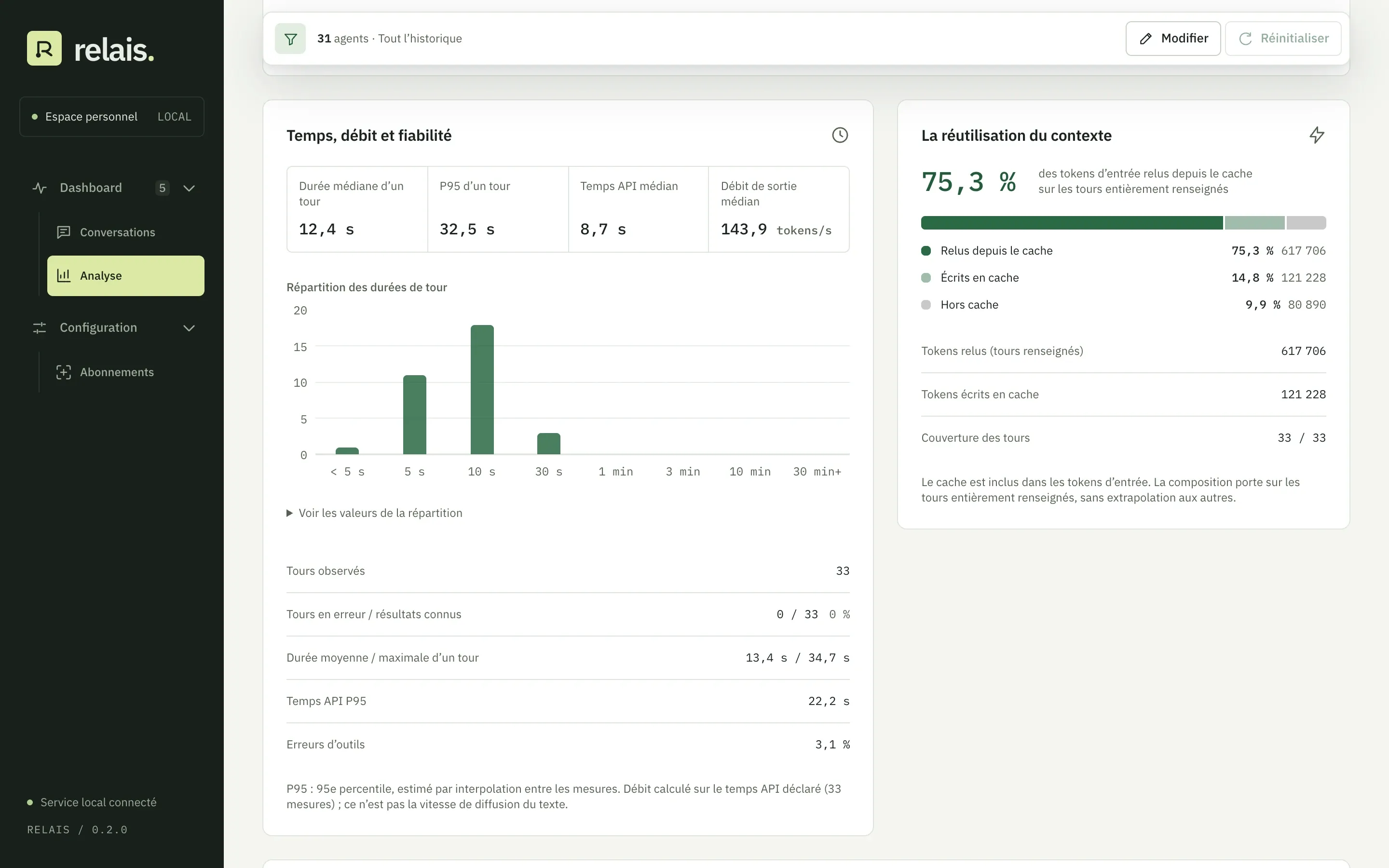Click the Réinitialiser button
Viewport: 1389px width, 868px height.
[1283, 39]
